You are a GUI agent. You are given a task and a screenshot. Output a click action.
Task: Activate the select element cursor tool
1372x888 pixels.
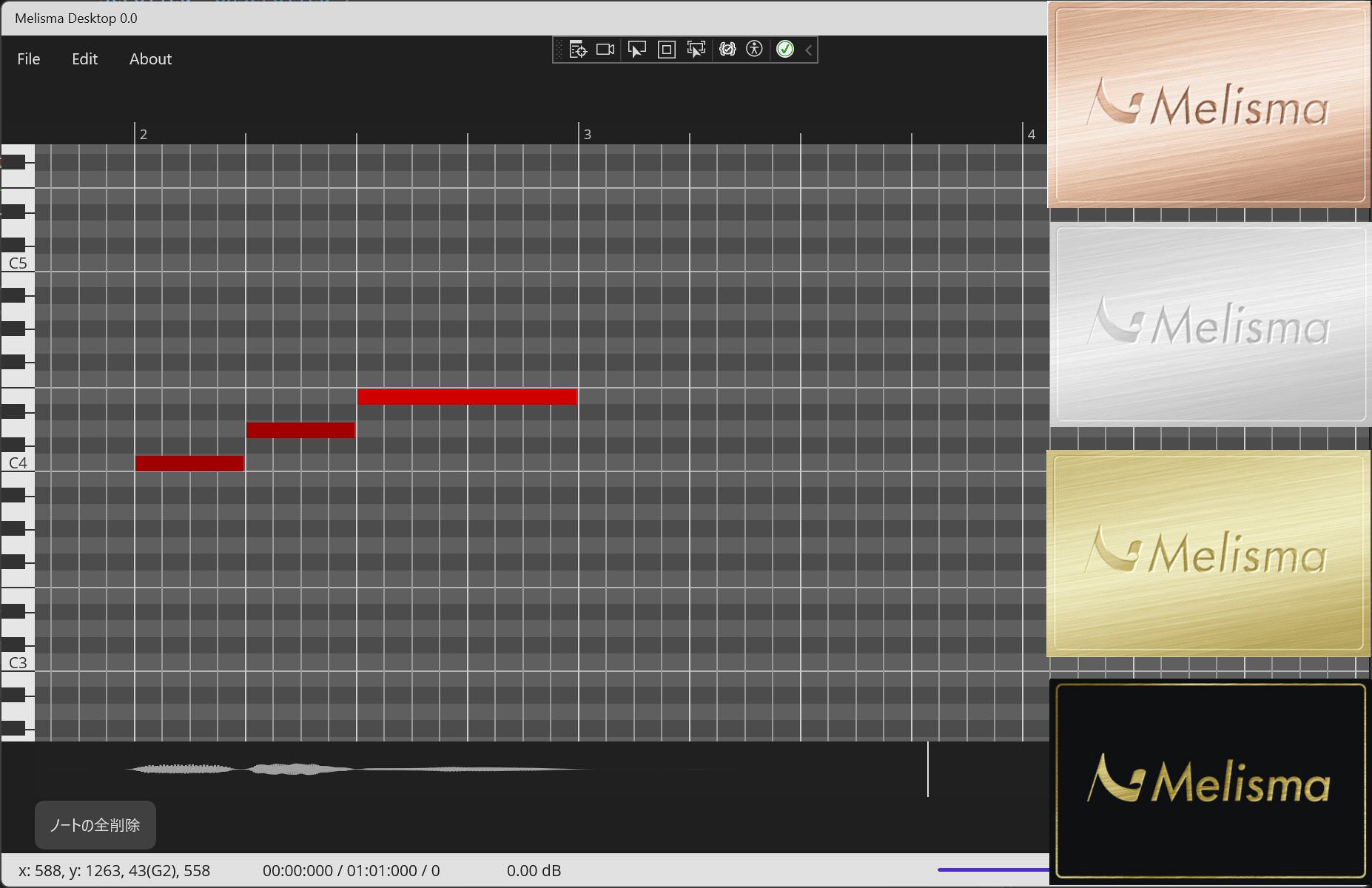click(636, 50)
